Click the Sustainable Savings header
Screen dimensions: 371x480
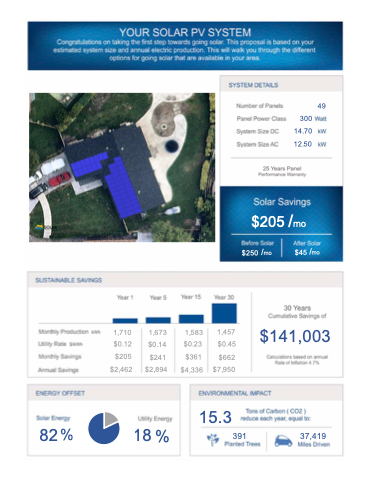pyautogui.click(x=69, y=280)
